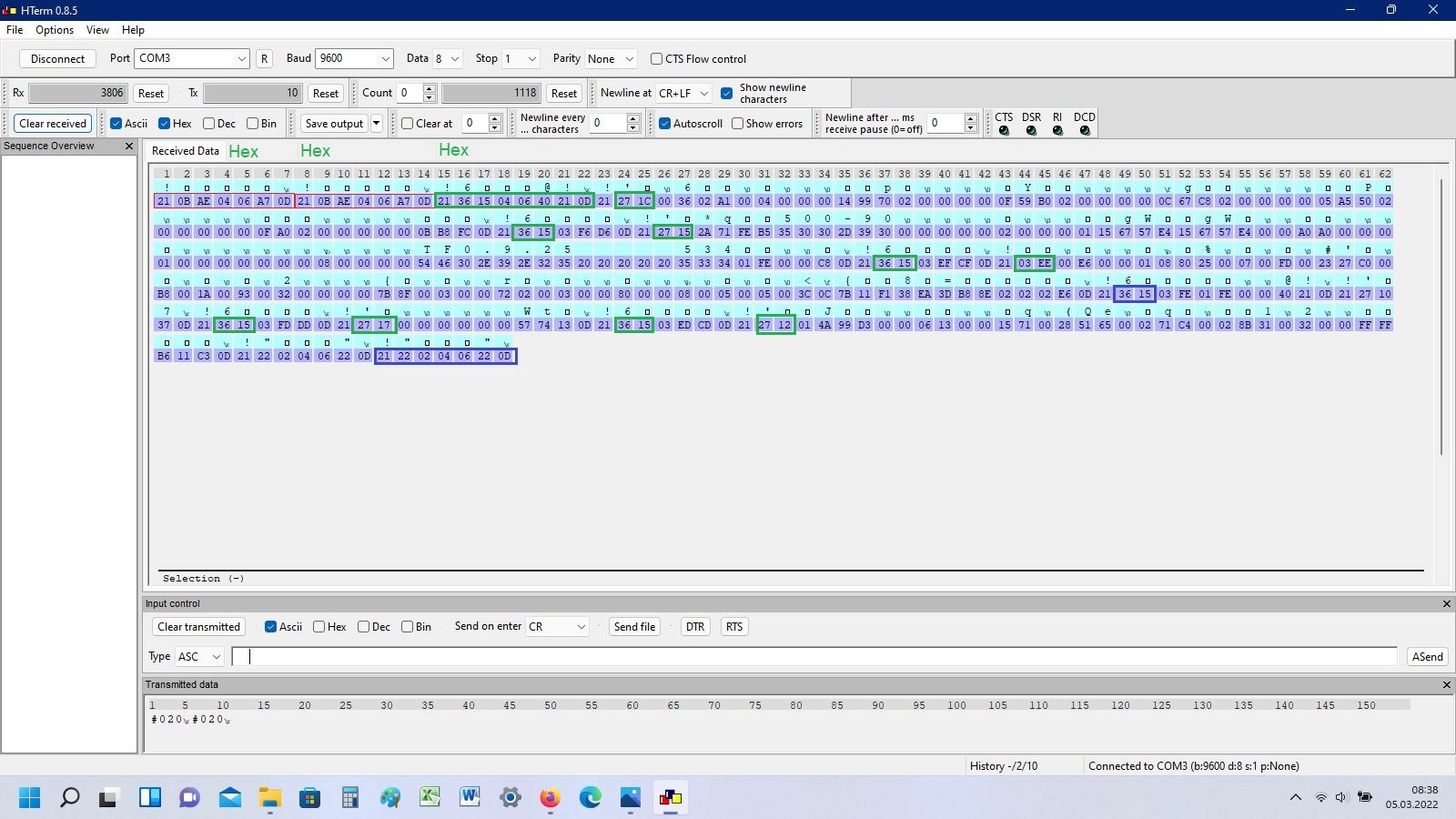
Task: Close the Input control panel
Action: 1447,603
